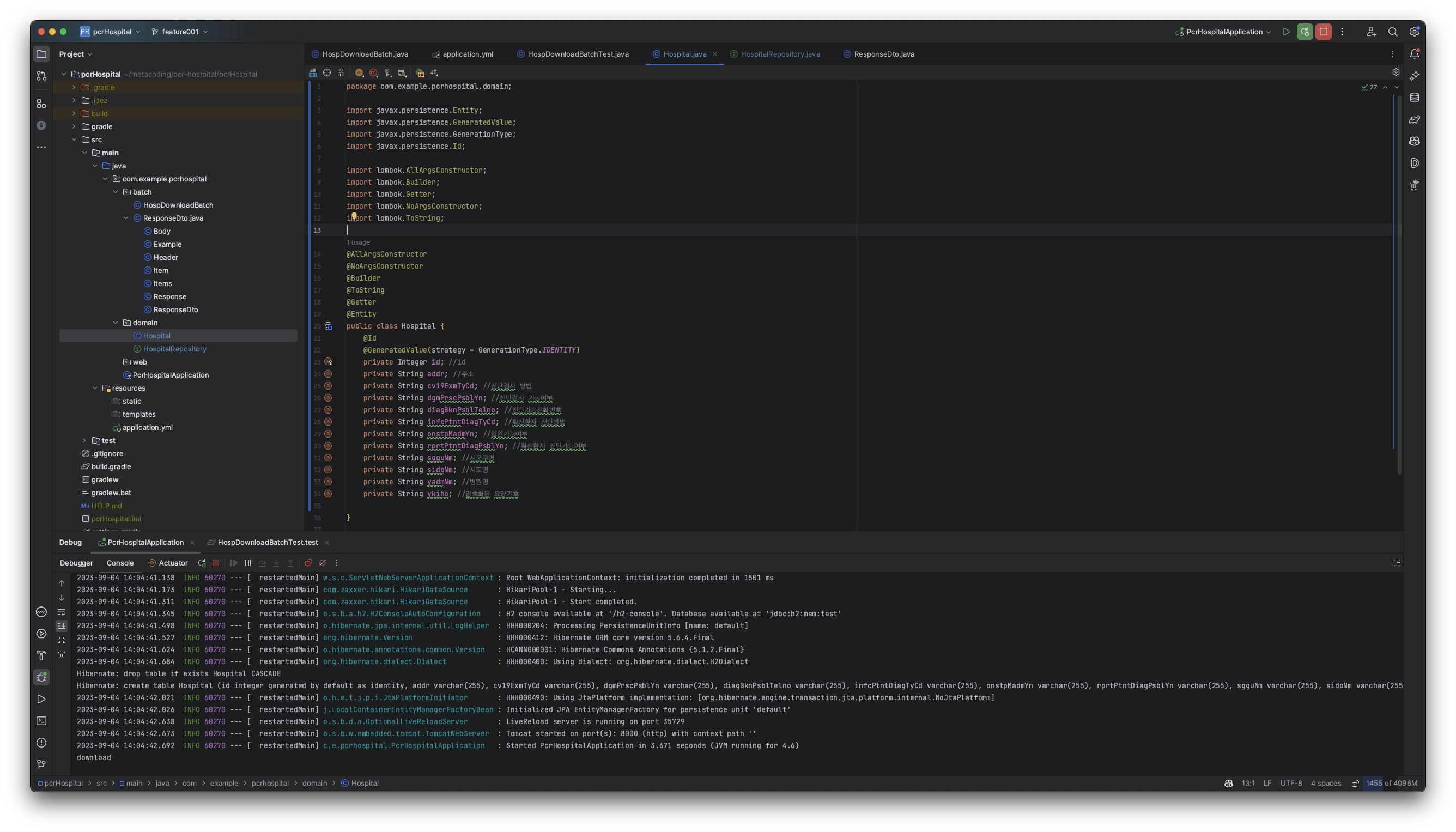Collapse the ResponseDto.java tree node
This screenshot has height=832, width=1456.
[126, 218]
